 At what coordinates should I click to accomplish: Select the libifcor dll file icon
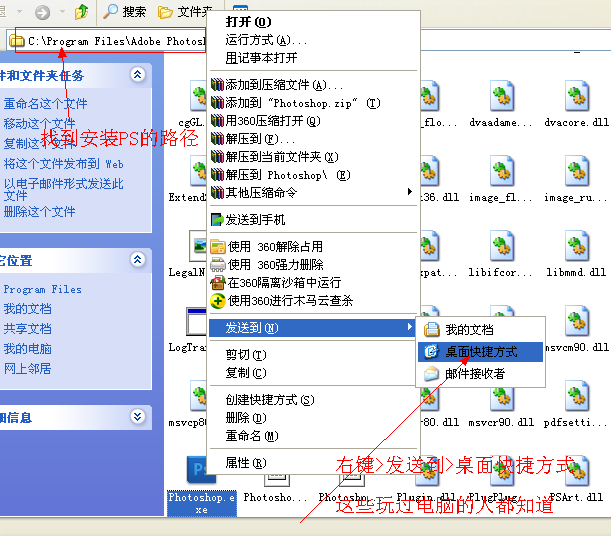tap(501, 246)
